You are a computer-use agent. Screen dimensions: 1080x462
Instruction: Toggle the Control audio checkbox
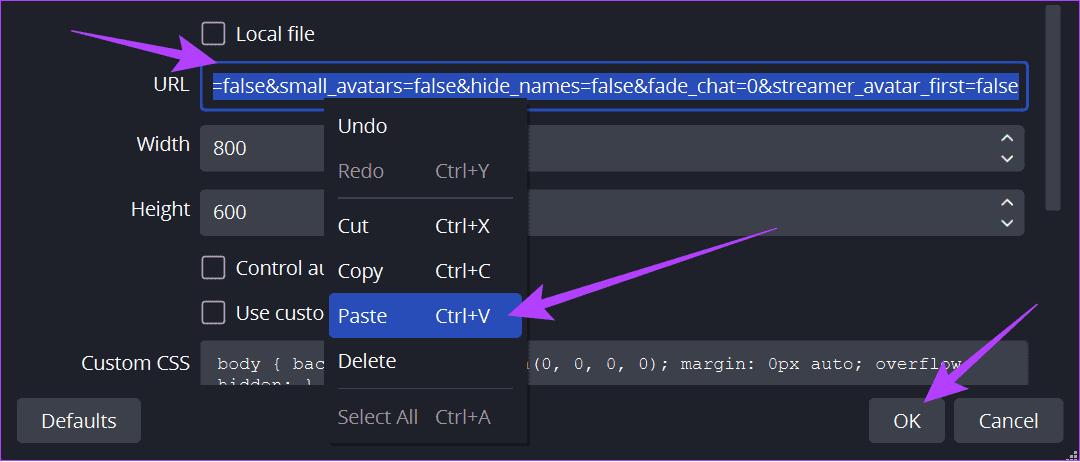[x=213, y=268]
